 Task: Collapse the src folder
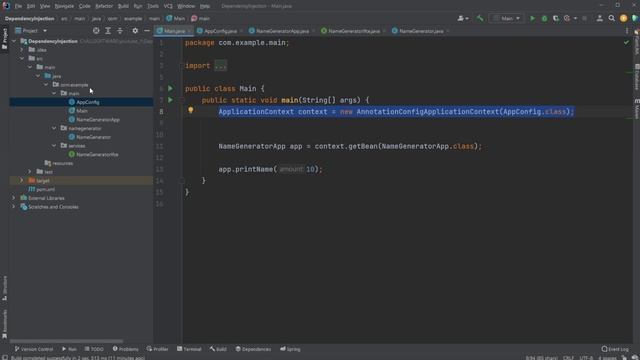(22, 58)
